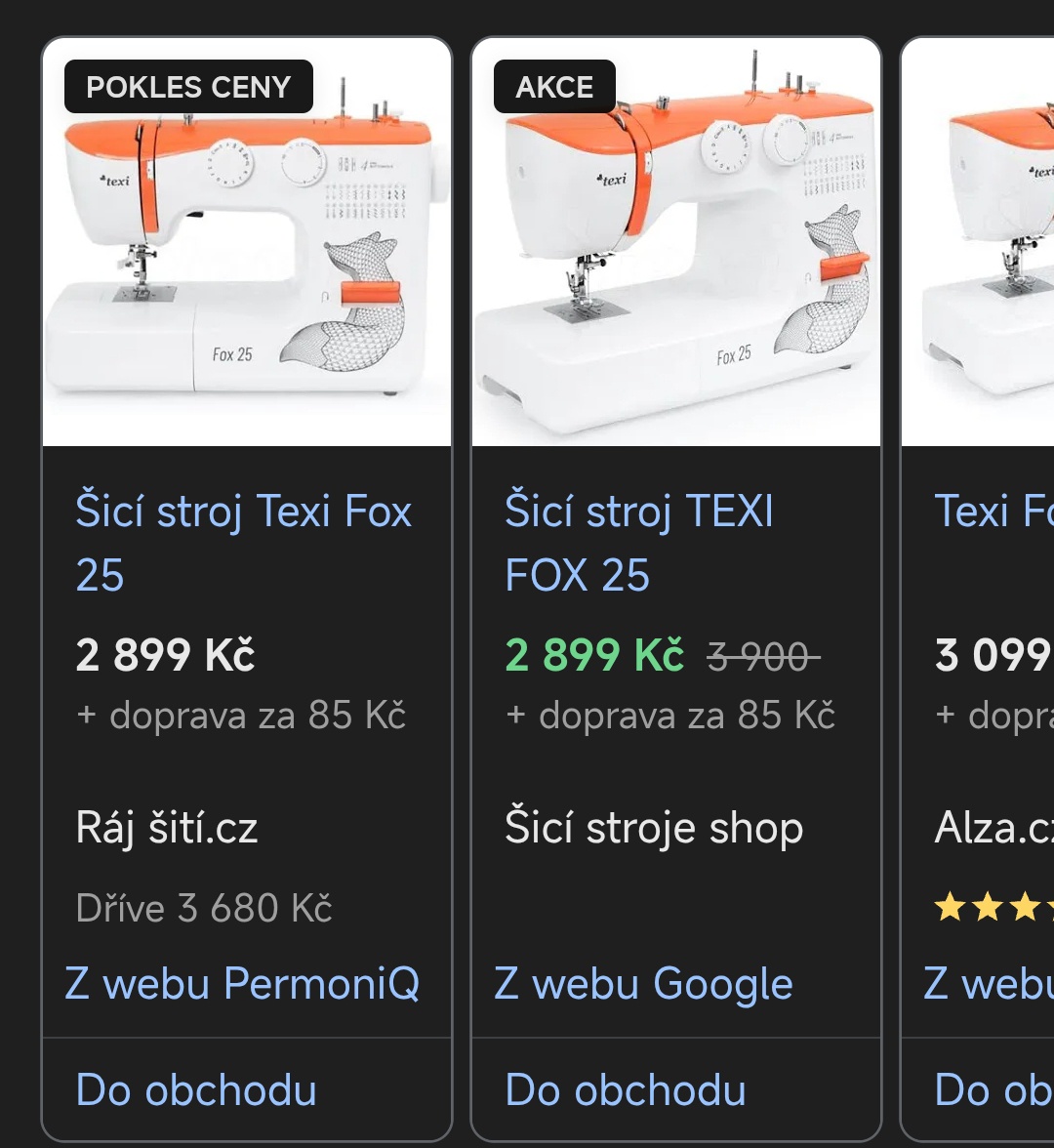
Task: Click the star rating under Alza.cz
Action: 991,907
